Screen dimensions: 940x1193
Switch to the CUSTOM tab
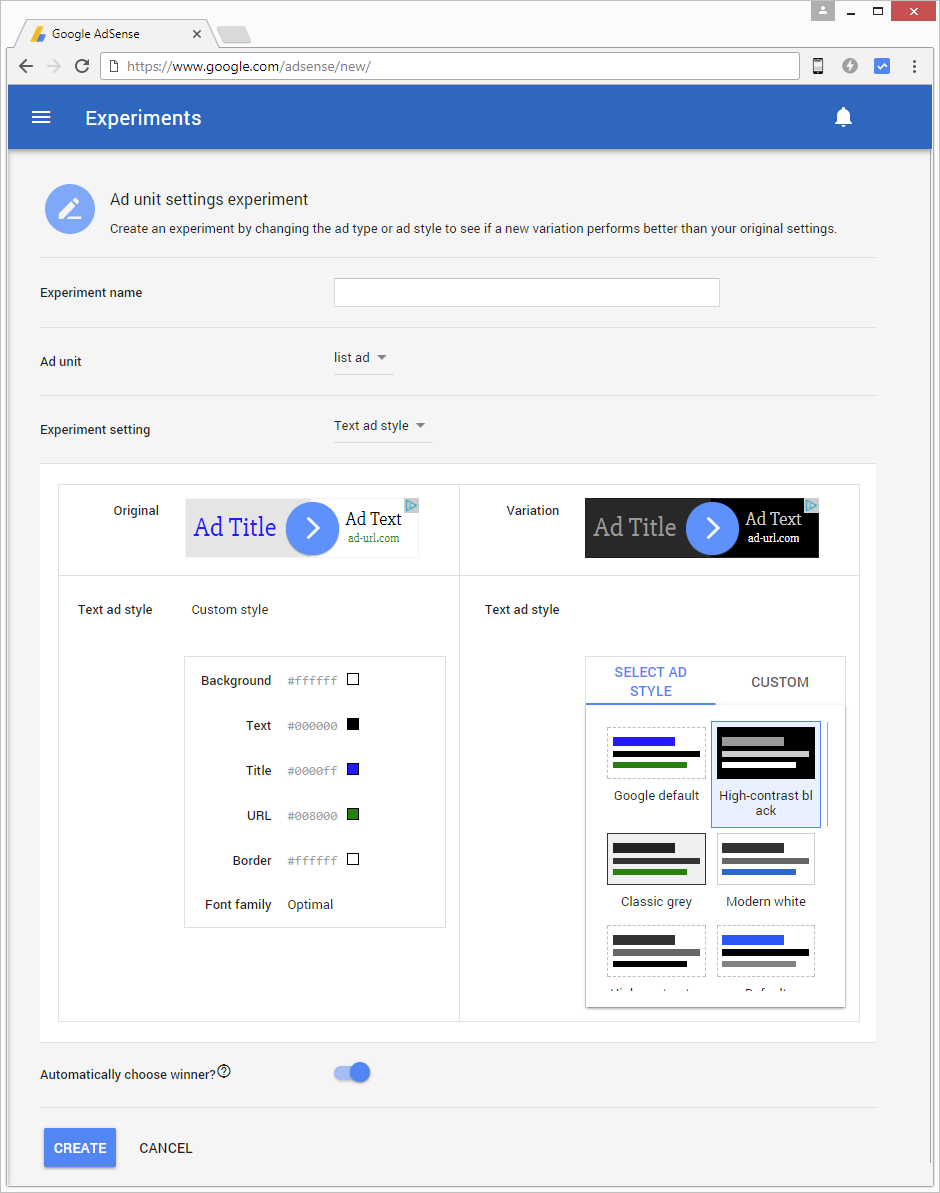780,682
